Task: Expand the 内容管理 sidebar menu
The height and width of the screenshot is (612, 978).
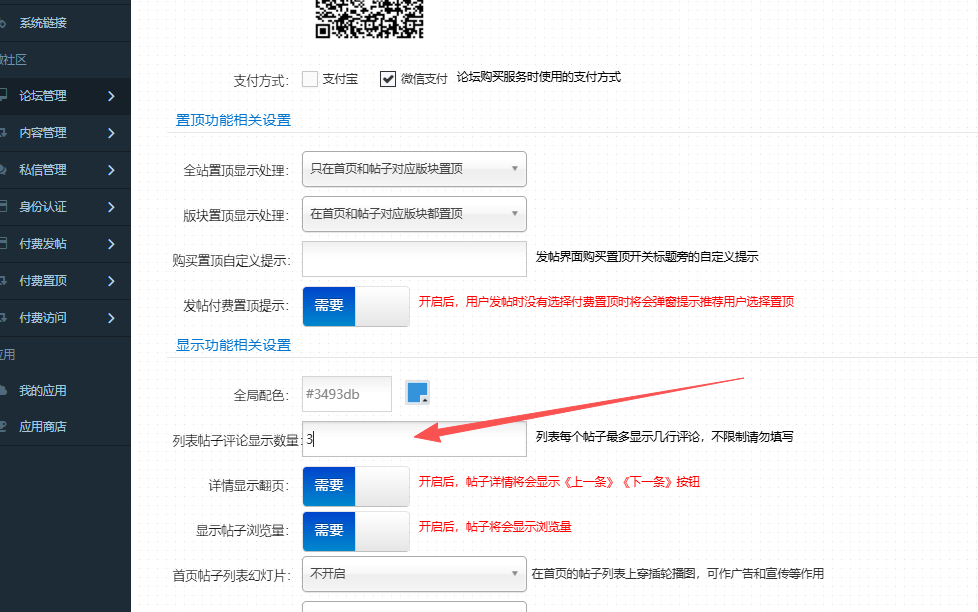Action: tap(110, 133)
